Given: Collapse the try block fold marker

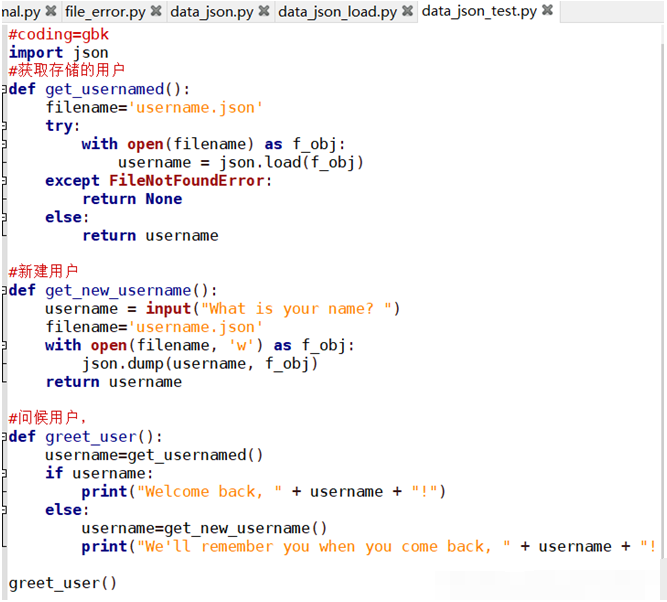Looking at the screenshot, I should [x=4, y=126].
